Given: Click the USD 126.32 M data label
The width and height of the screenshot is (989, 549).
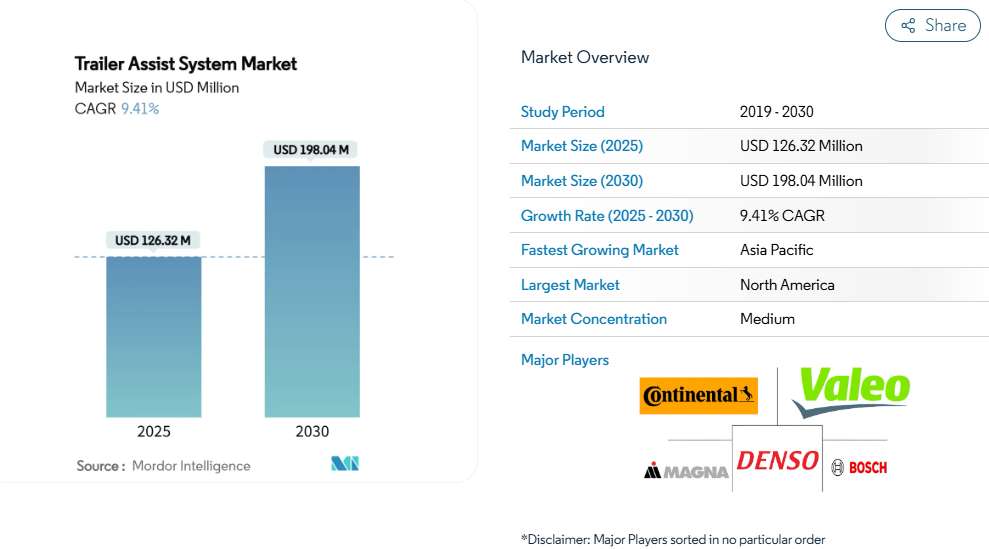Looking at the screenshot, I should (x=153, y=240).
